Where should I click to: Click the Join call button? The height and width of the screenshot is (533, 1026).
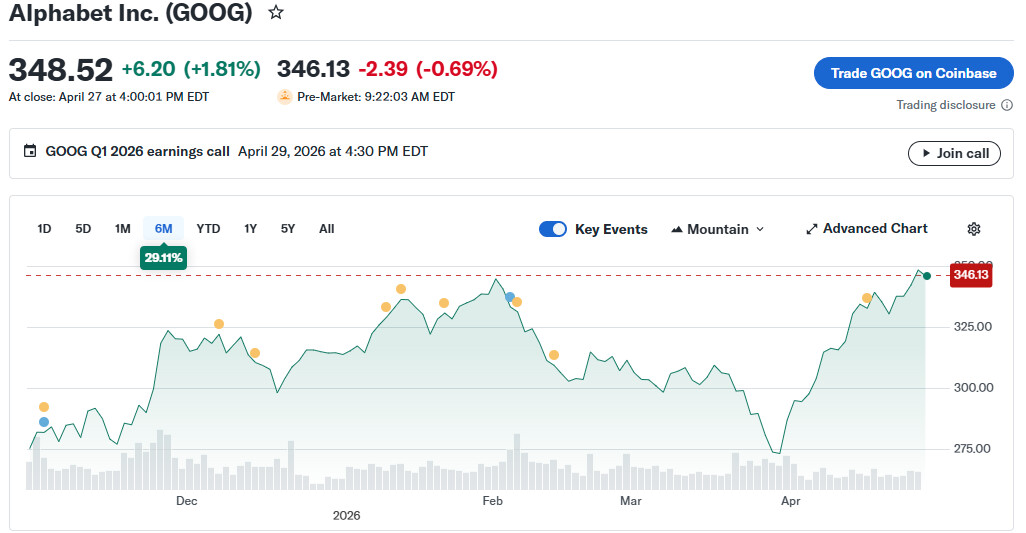[954, 153]
